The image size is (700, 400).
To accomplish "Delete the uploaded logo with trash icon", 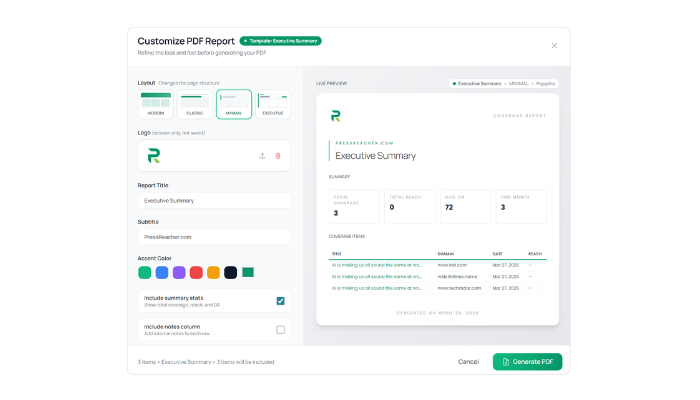I will pyautogui.click(x=278, y=156).
